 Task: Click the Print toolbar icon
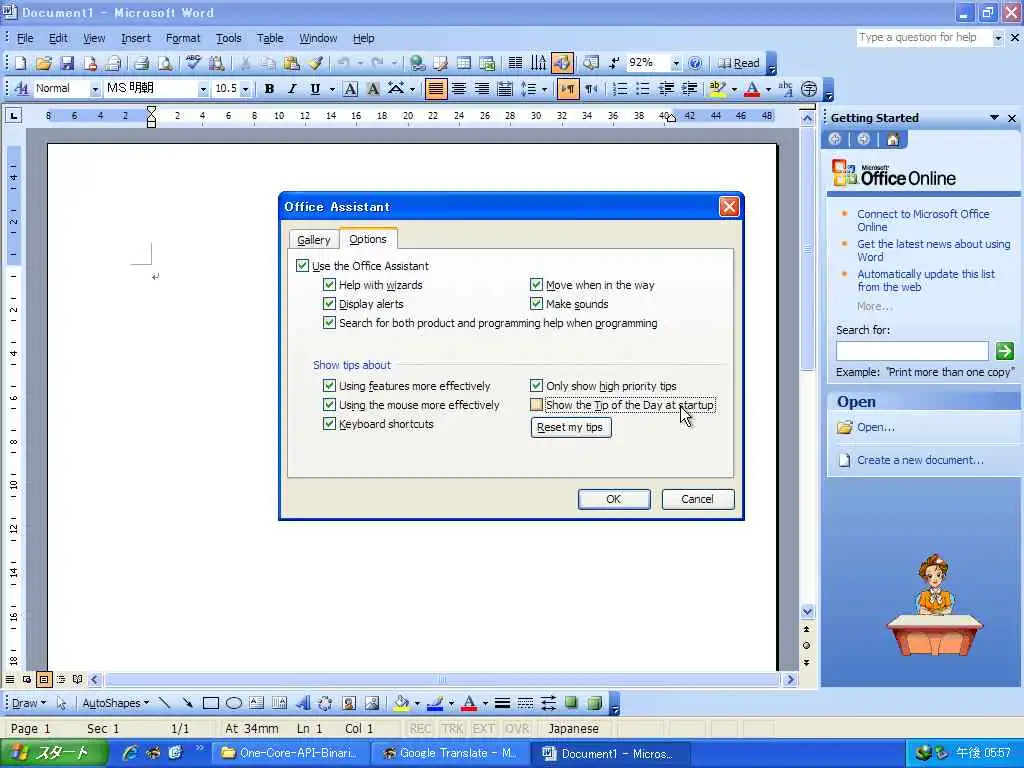click(x=142, y=63)
